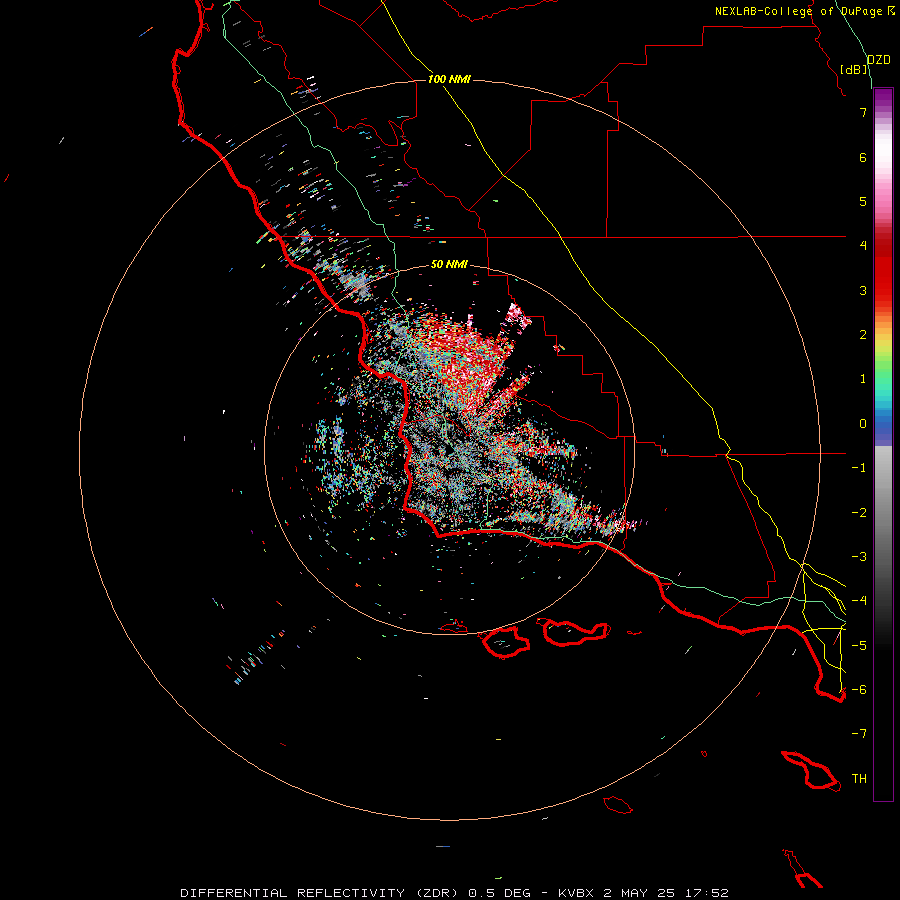This screenshot has height=900, width=900.
Task: Click the DZD legend heading
Action: (x=878, y=60)
